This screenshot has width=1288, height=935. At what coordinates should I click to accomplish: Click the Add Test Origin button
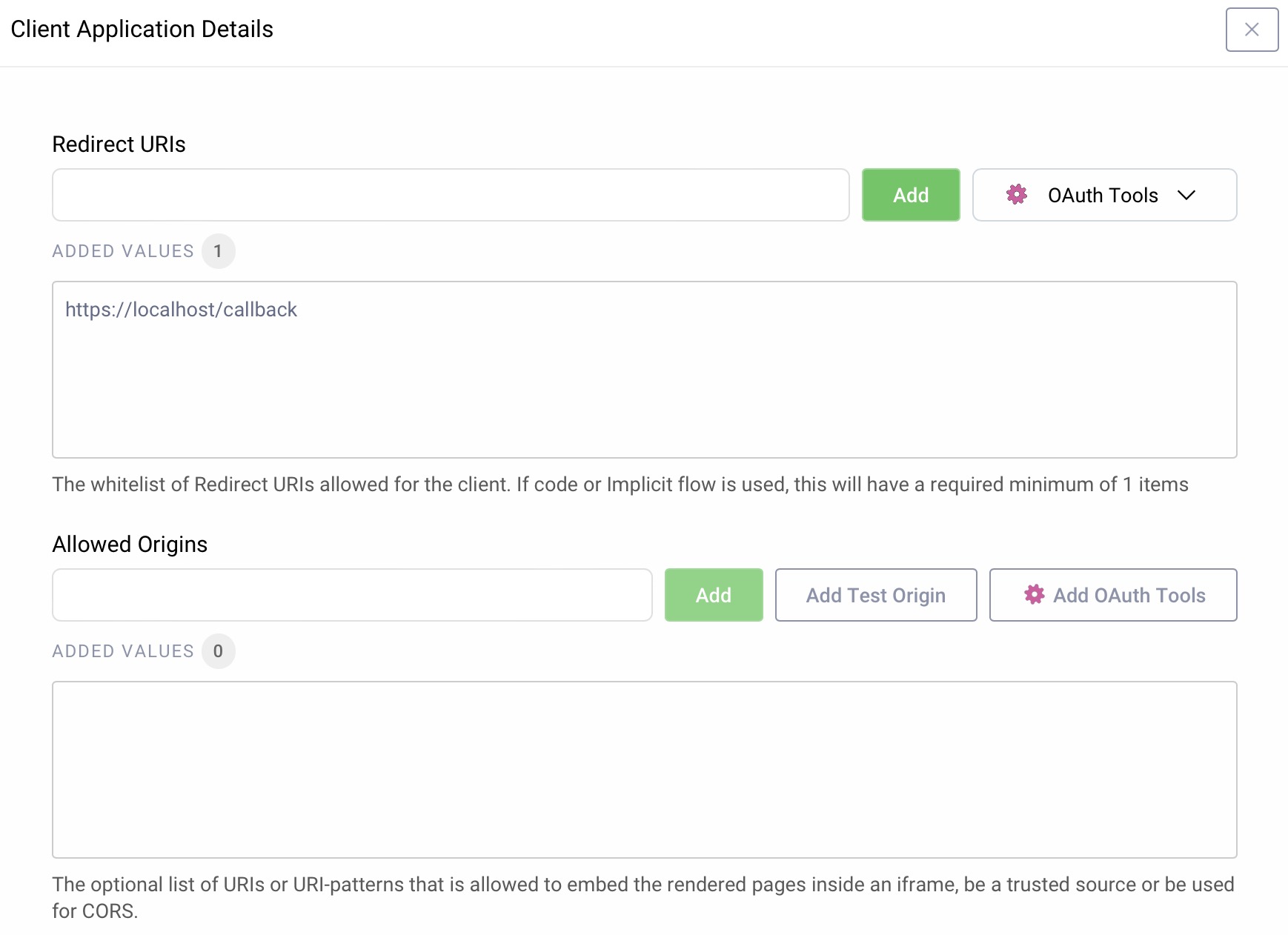pyautogui.click(x=876, y=595)
